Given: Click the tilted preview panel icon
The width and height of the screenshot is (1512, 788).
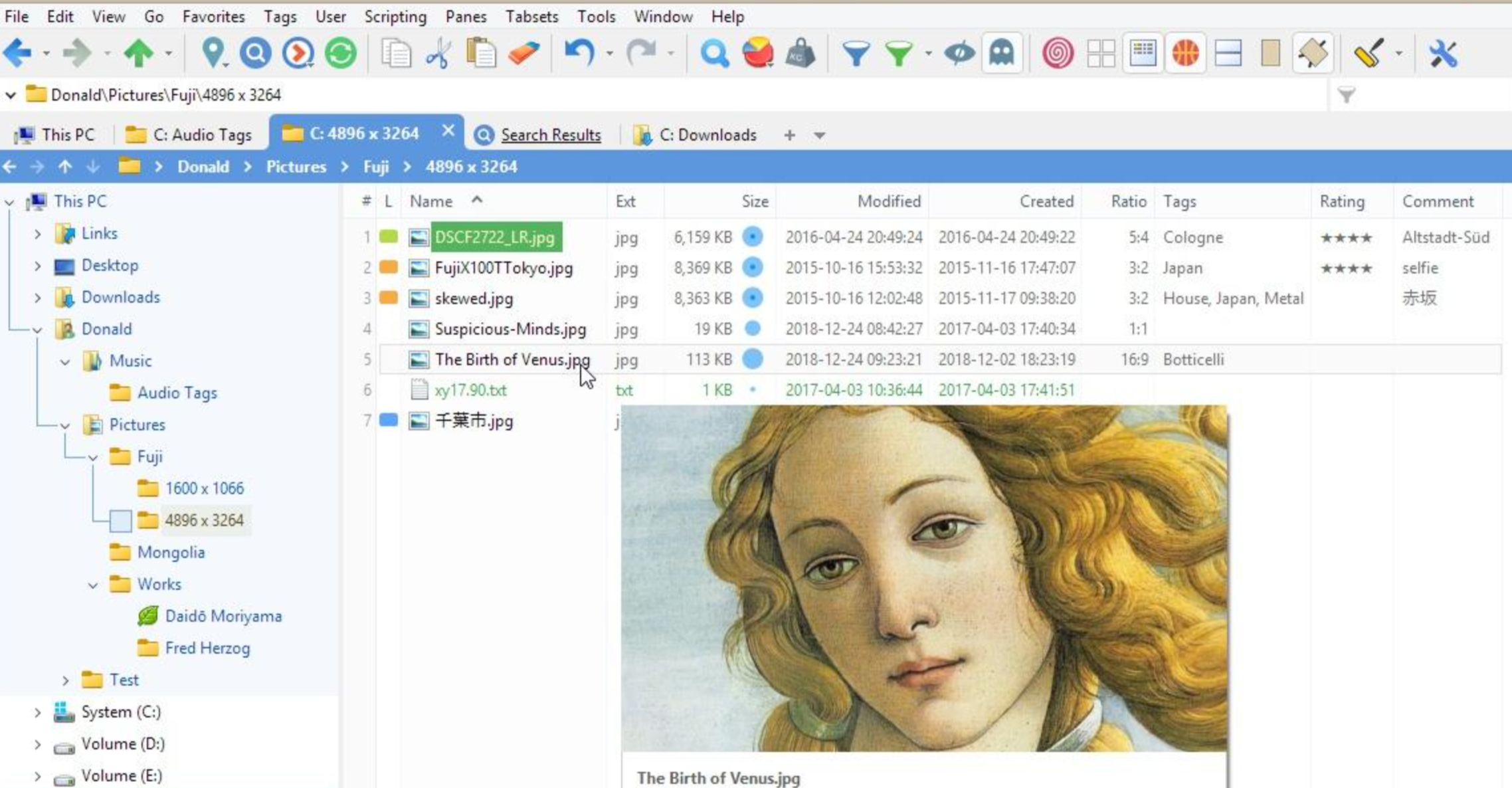Looking at the screenshot, I should click(1313, 52).
